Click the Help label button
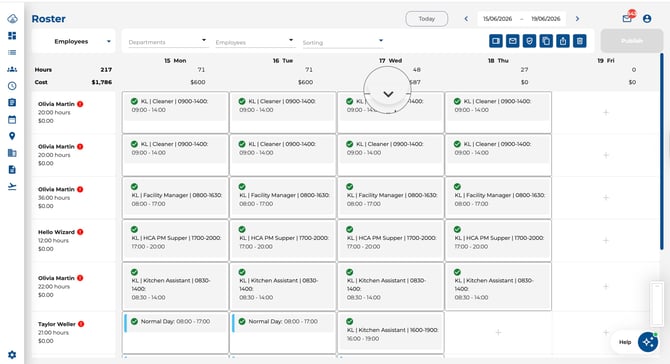This screenshot has width=670, height=364. [x=625, y=342]
